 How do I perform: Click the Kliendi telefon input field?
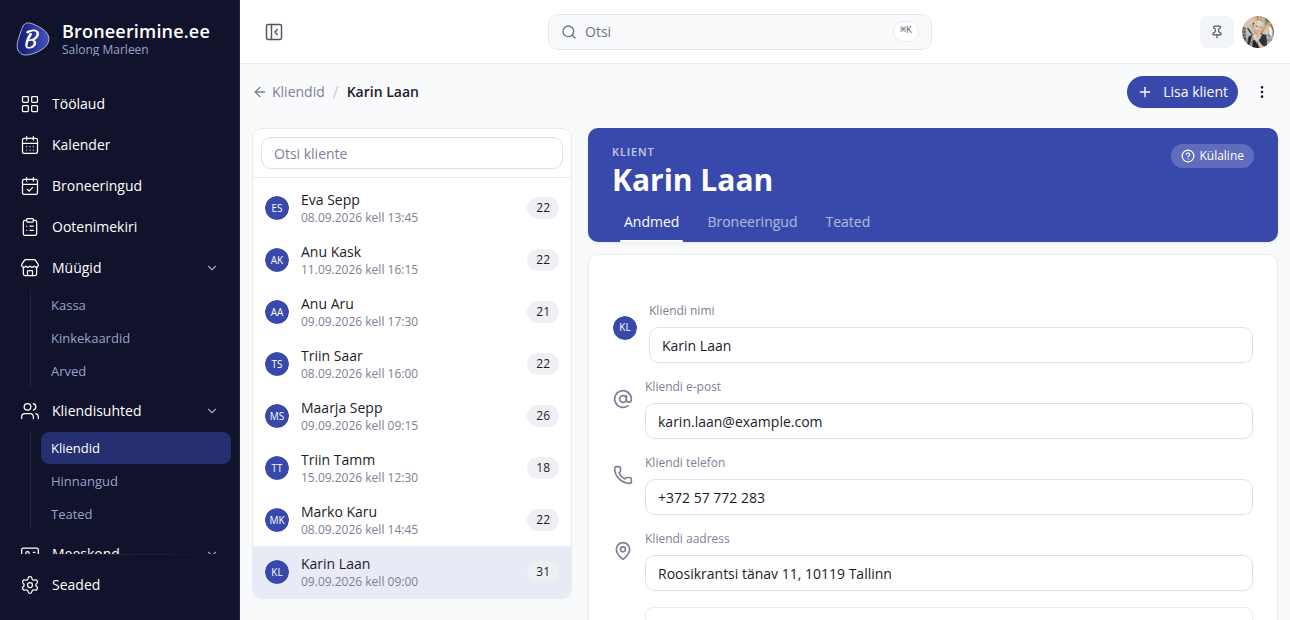point(949,498)
